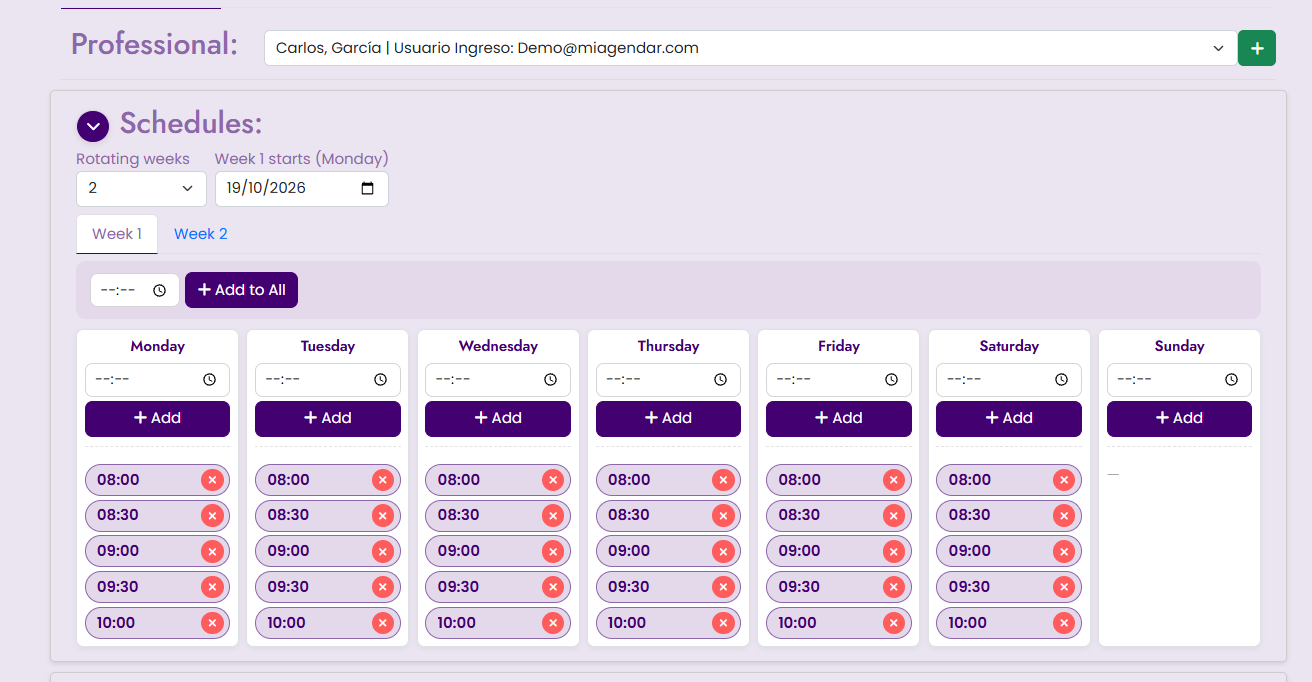Click the Thursday column heading

pyautogui.click(x=668, y=346)
